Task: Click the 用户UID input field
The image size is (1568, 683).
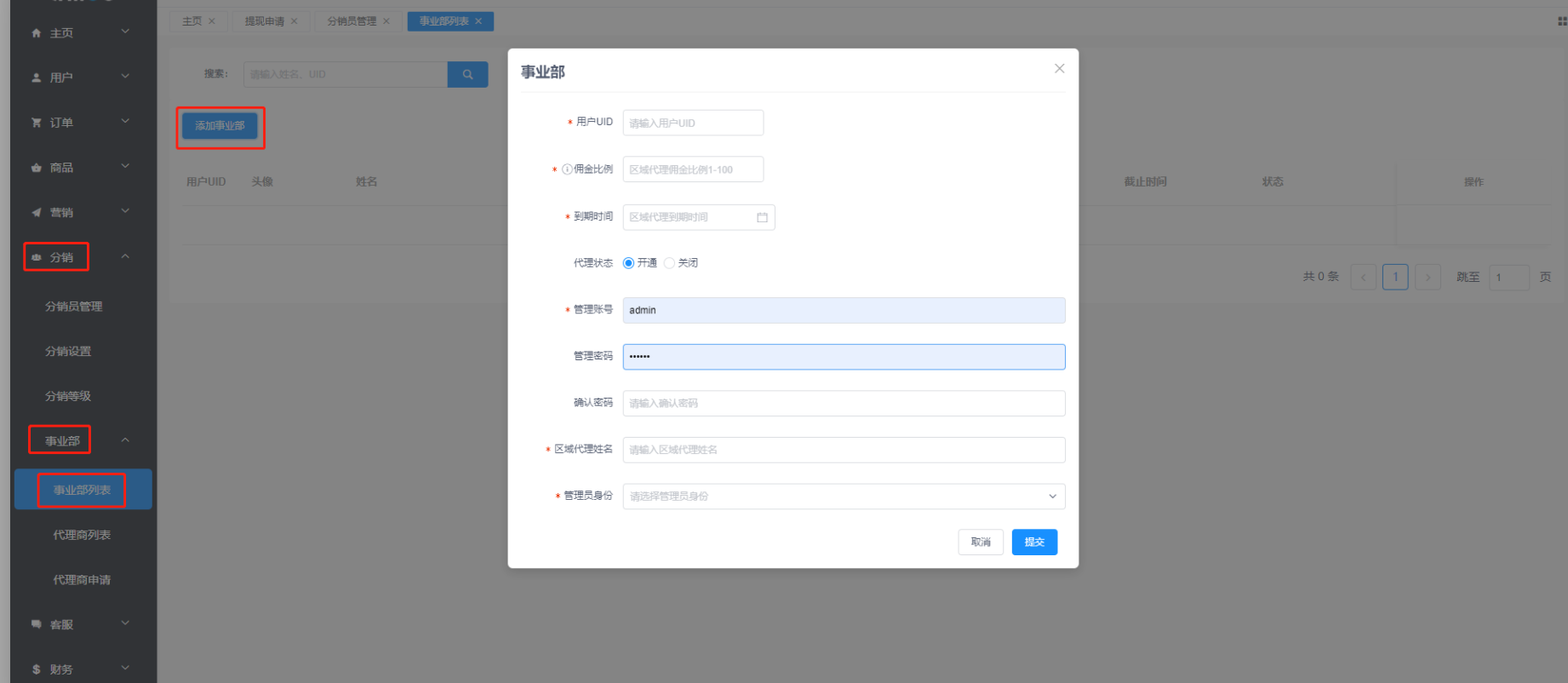Action: [x=693, y=123]
